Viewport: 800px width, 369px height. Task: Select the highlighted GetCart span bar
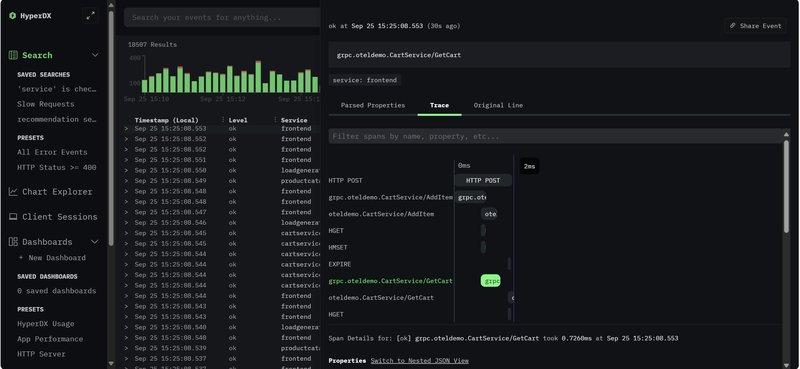point(490,281)
